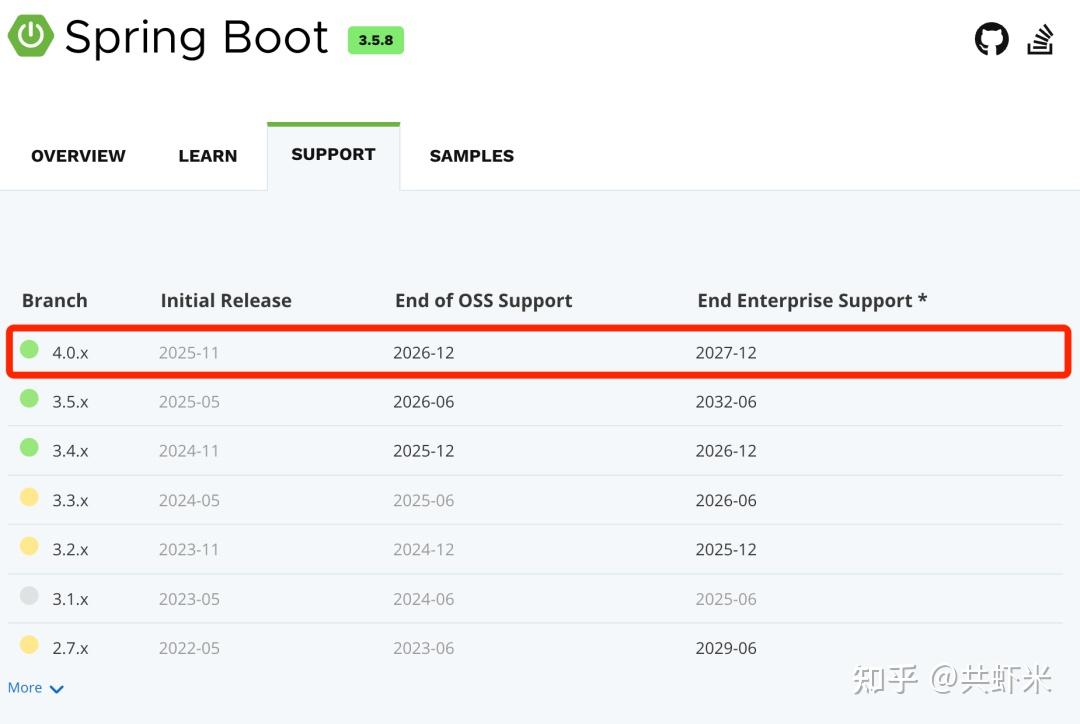
Task: Click 4.0.x enterprise support end 2027-12
Action: (726, 353)
